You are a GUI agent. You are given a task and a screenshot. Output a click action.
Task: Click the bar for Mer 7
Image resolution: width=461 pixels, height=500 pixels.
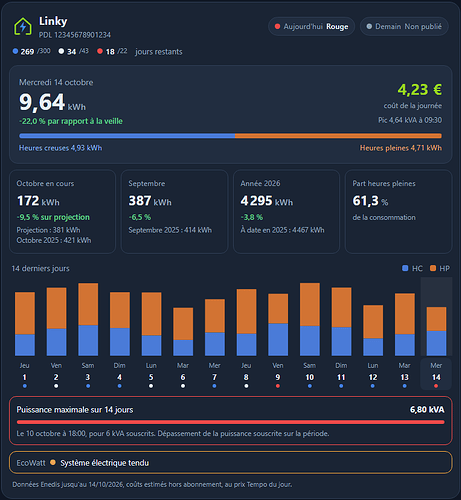tap(215, 327)
